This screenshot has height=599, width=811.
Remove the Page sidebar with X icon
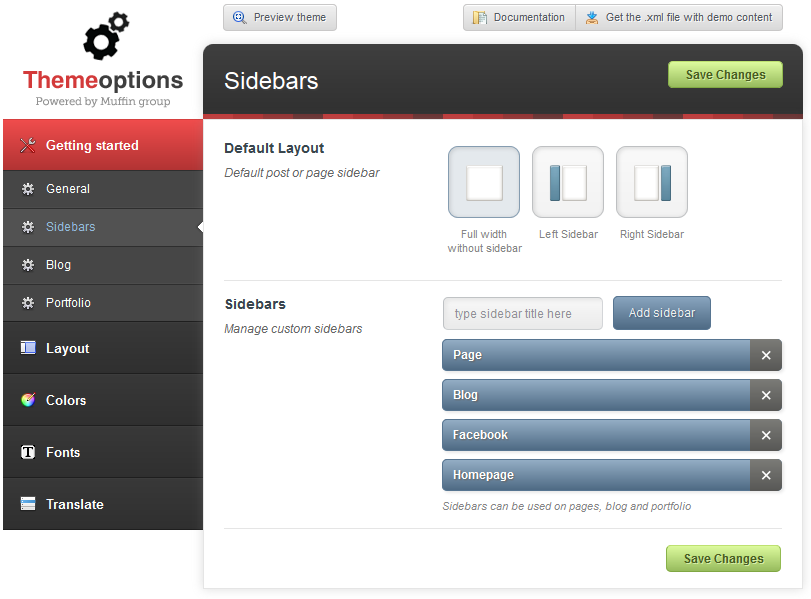[x=766, y=355]
